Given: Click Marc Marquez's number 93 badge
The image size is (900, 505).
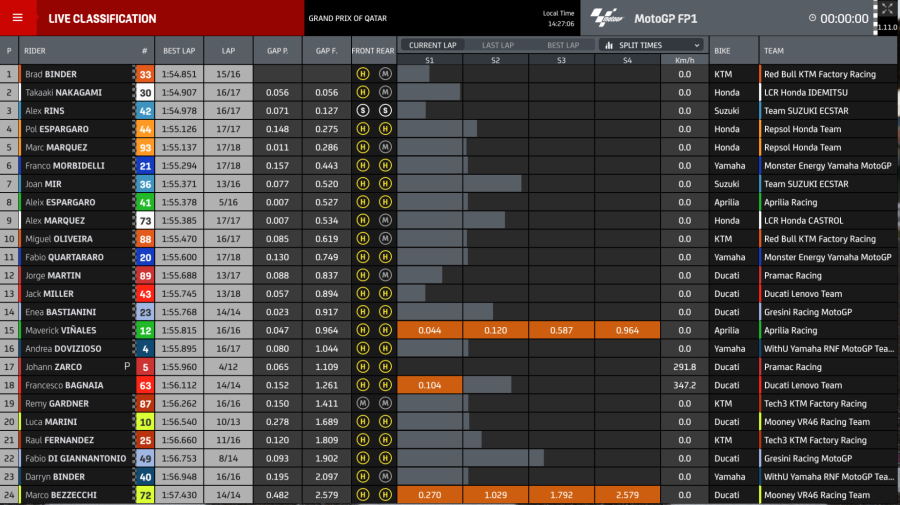Looking at the screenshot, I should point(145,147).
